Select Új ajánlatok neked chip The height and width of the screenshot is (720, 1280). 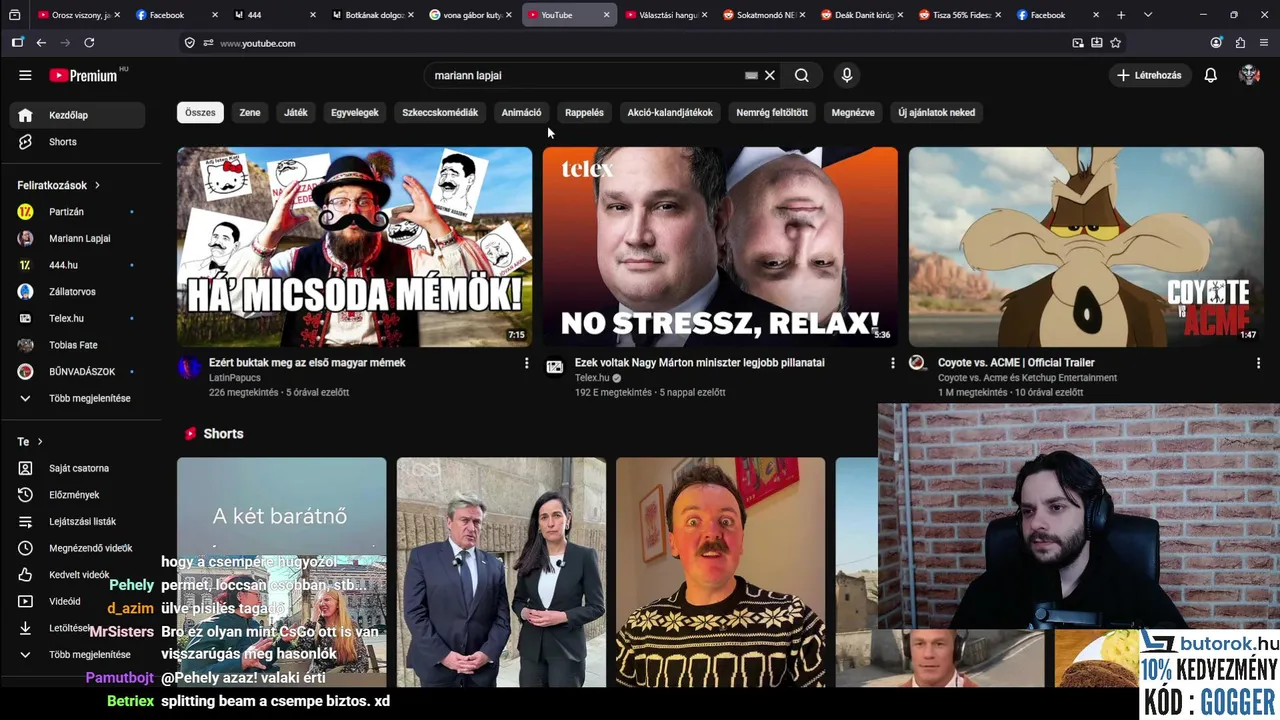[936, 112]
